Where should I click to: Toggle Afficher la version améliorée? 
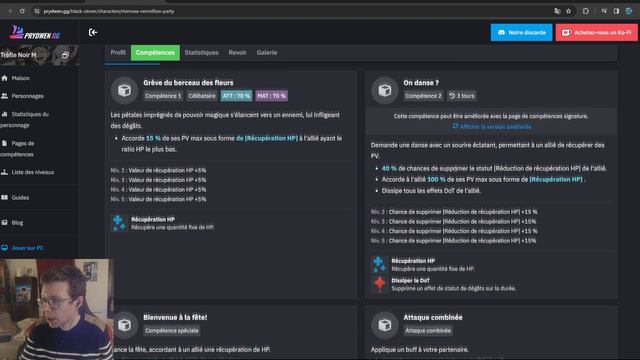tap(492, 127)
